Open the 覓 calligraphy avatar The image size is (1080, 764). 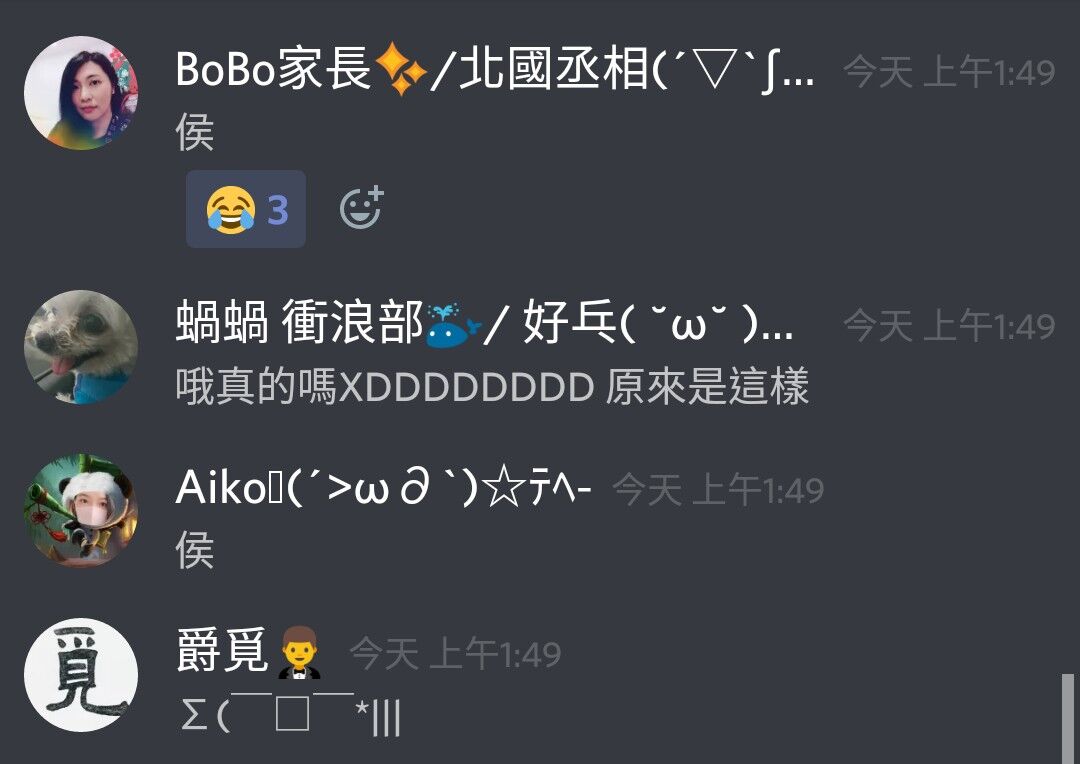(x=81, y=674)
